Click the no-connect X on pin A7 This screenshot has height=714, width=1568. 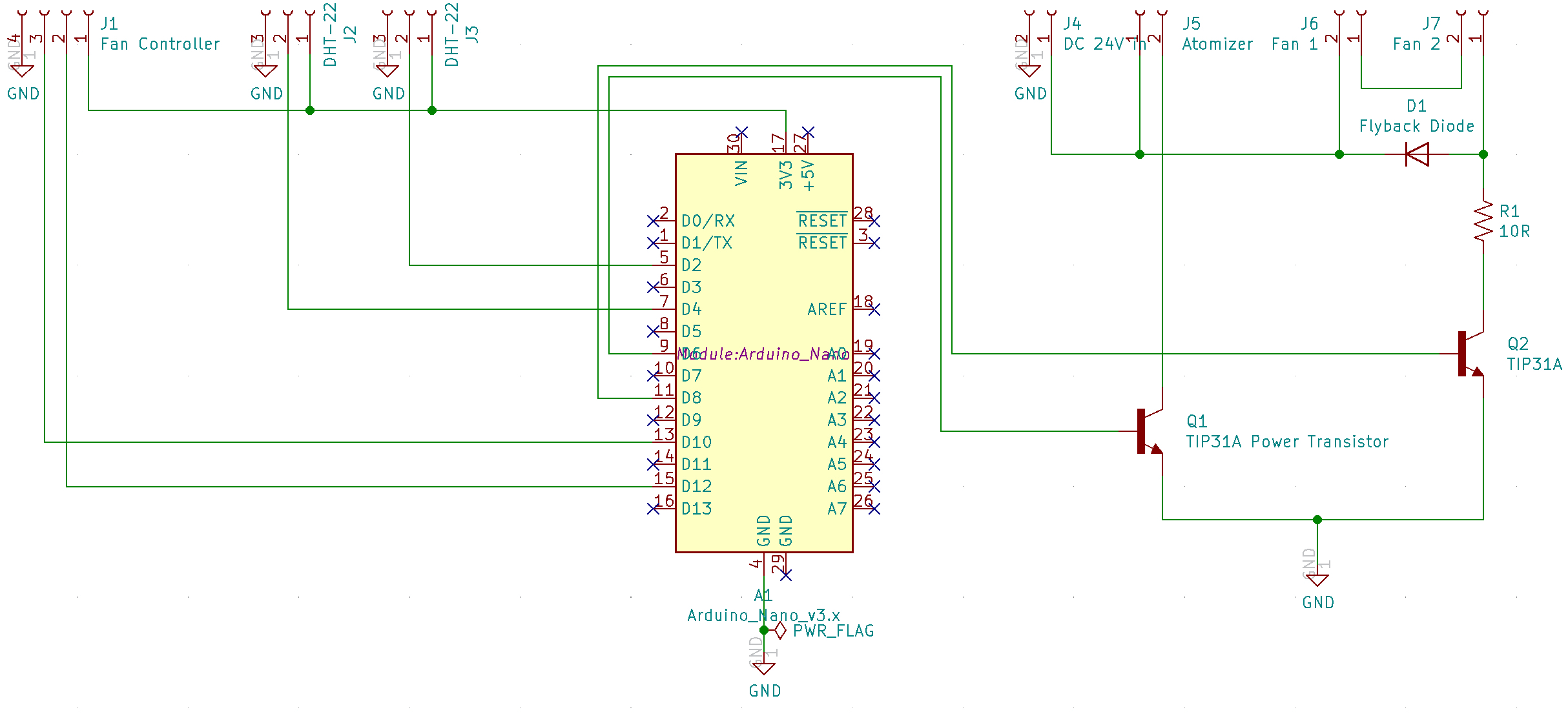(873, 507)
